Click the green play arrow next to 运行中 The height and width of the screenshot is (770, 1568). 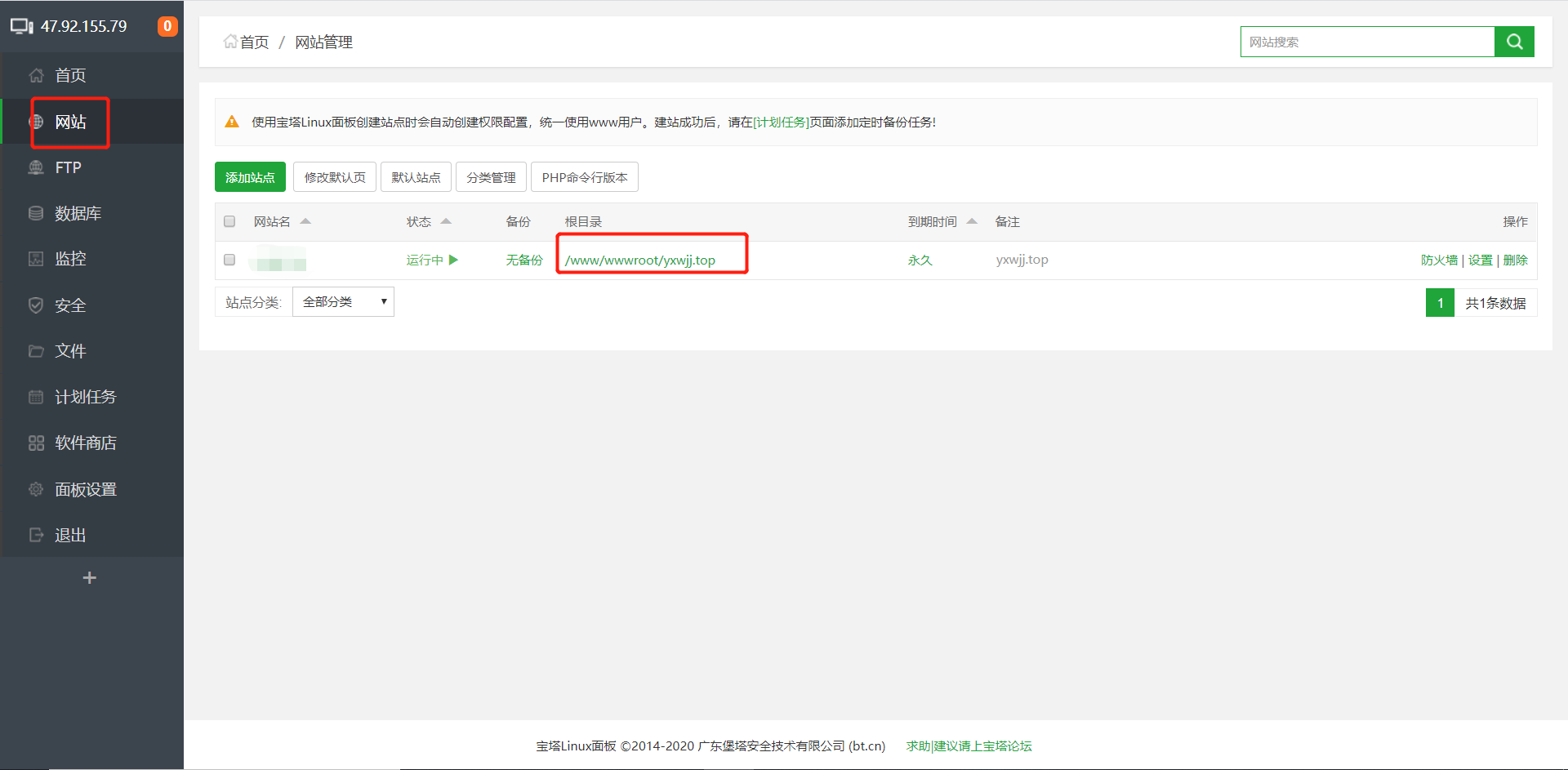(454, 260)
